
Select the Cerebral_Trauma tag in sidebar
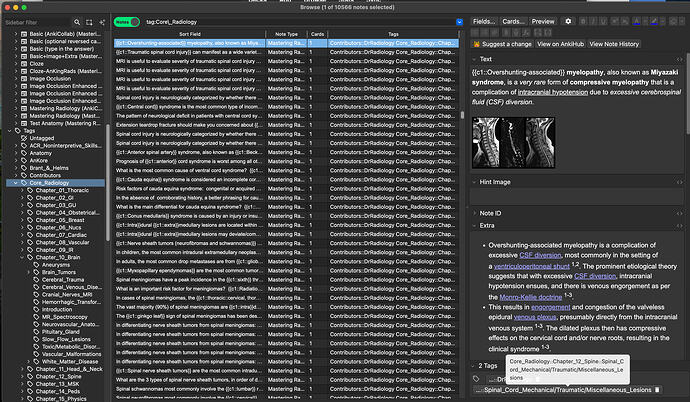(x=63, y=280)
